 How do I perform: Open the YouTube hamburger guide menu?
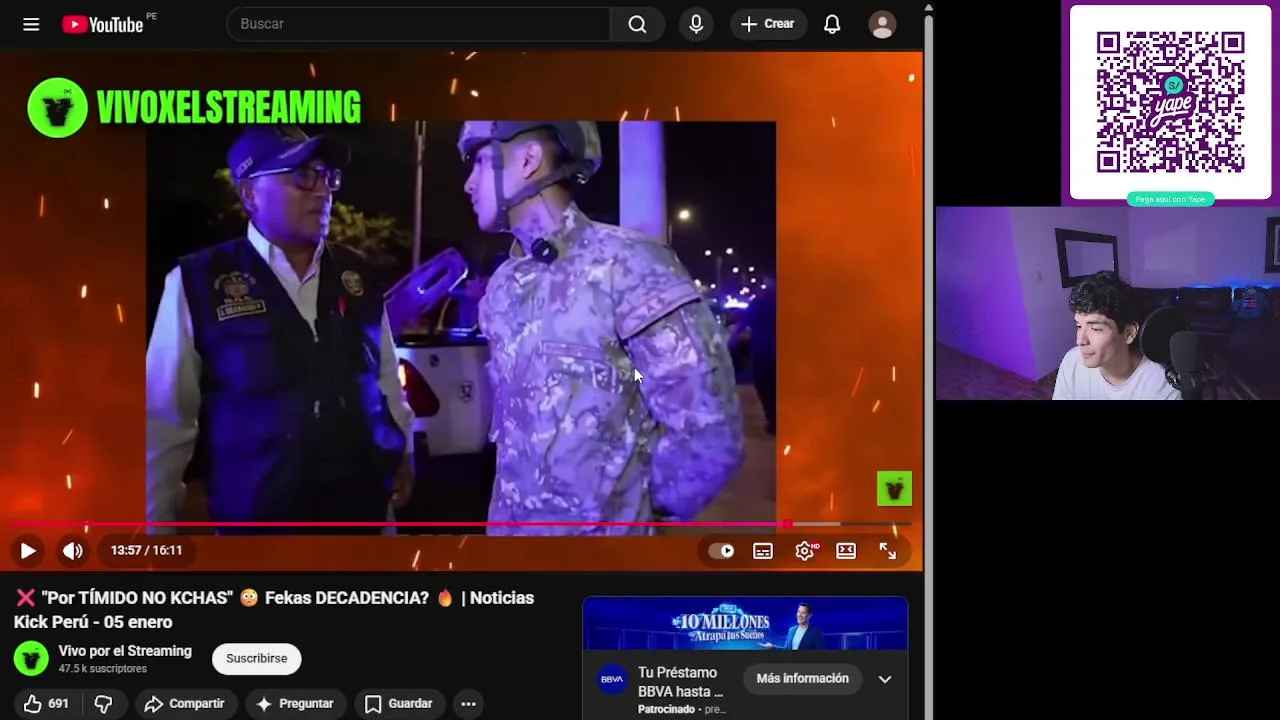click(31, 24)
